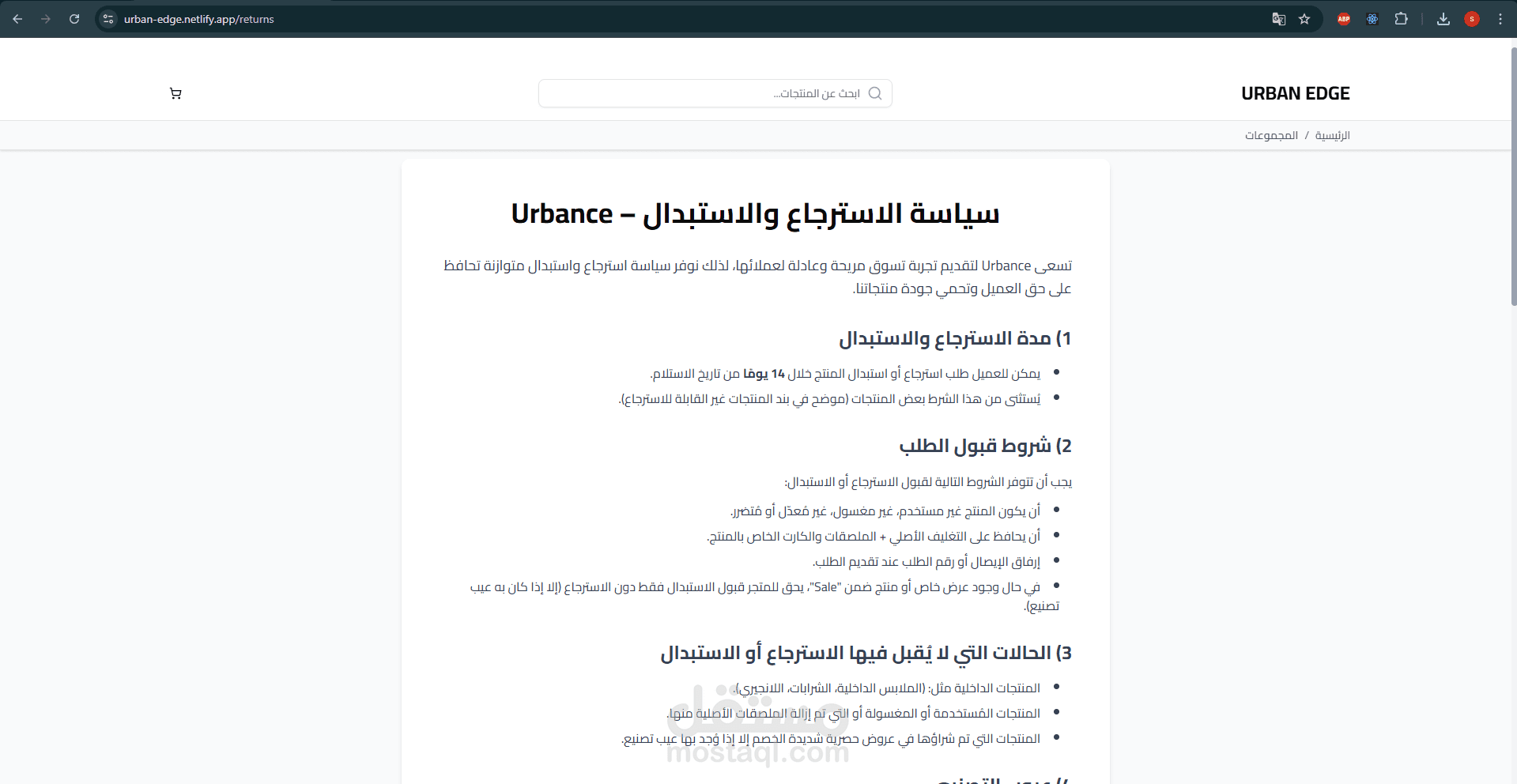The height and width of the screenshot is (784, 1517).
Task: Click the URL address bar text
Action: pyautogui.click(x=199, y=19)
